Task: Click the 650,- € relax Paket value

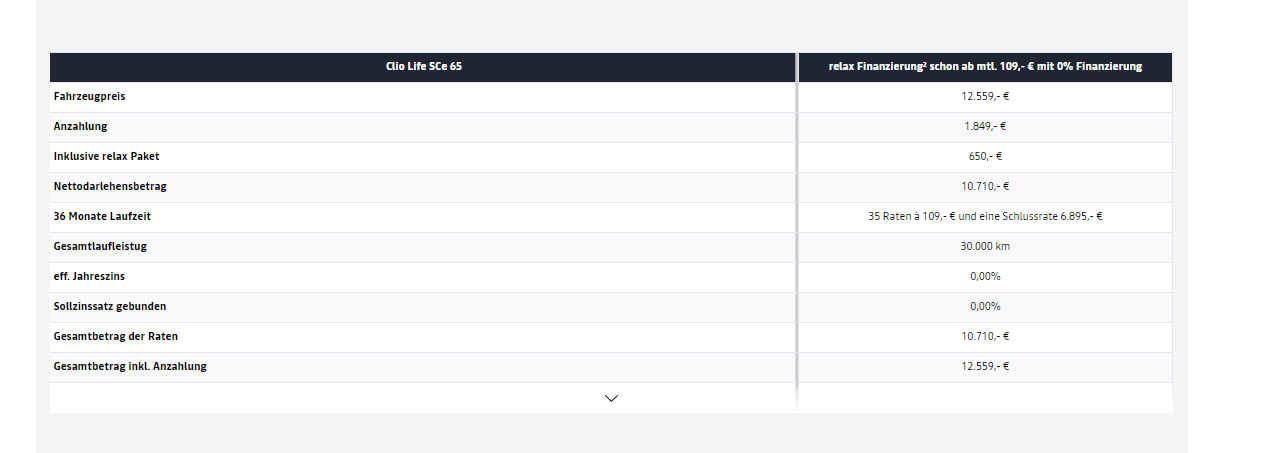Action: (985, 157)
